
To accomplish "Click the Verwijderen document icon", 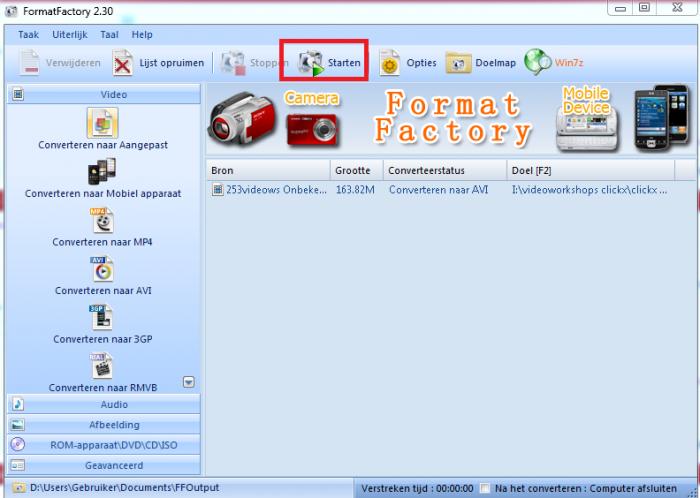I will pos(30,63).
